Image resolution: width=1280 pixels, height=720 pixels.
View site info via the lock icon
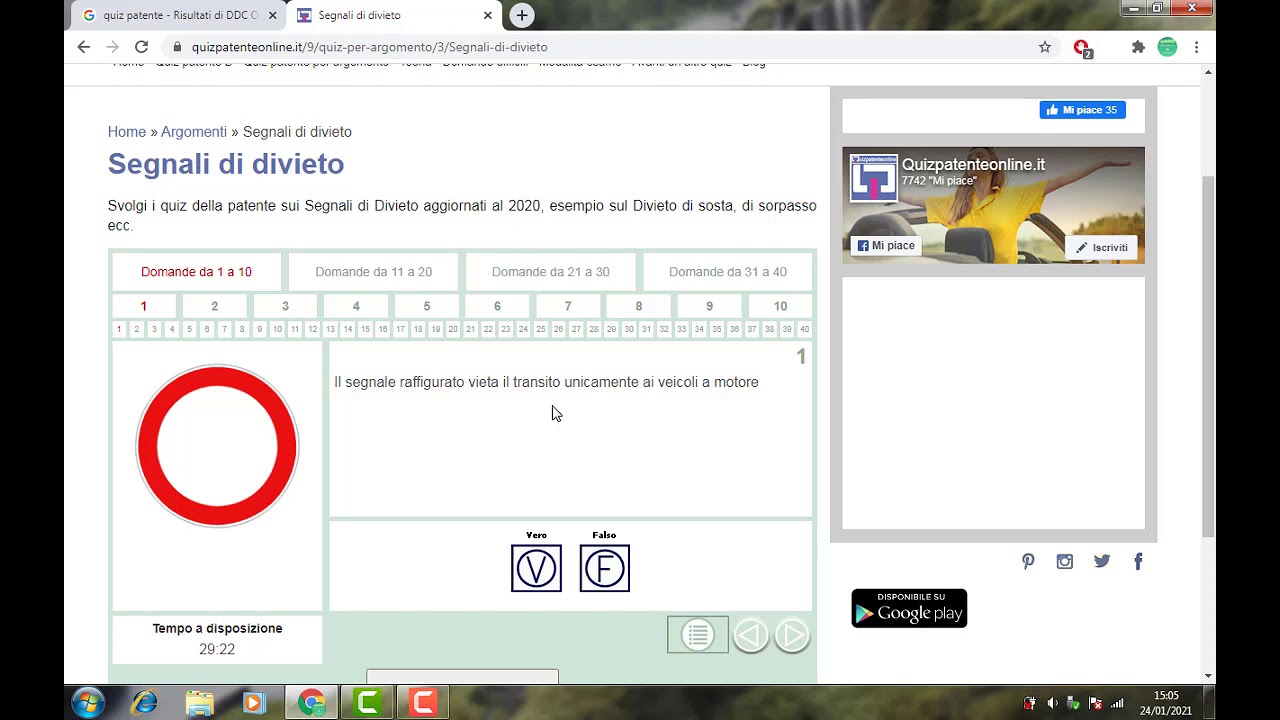click(177, 47)
